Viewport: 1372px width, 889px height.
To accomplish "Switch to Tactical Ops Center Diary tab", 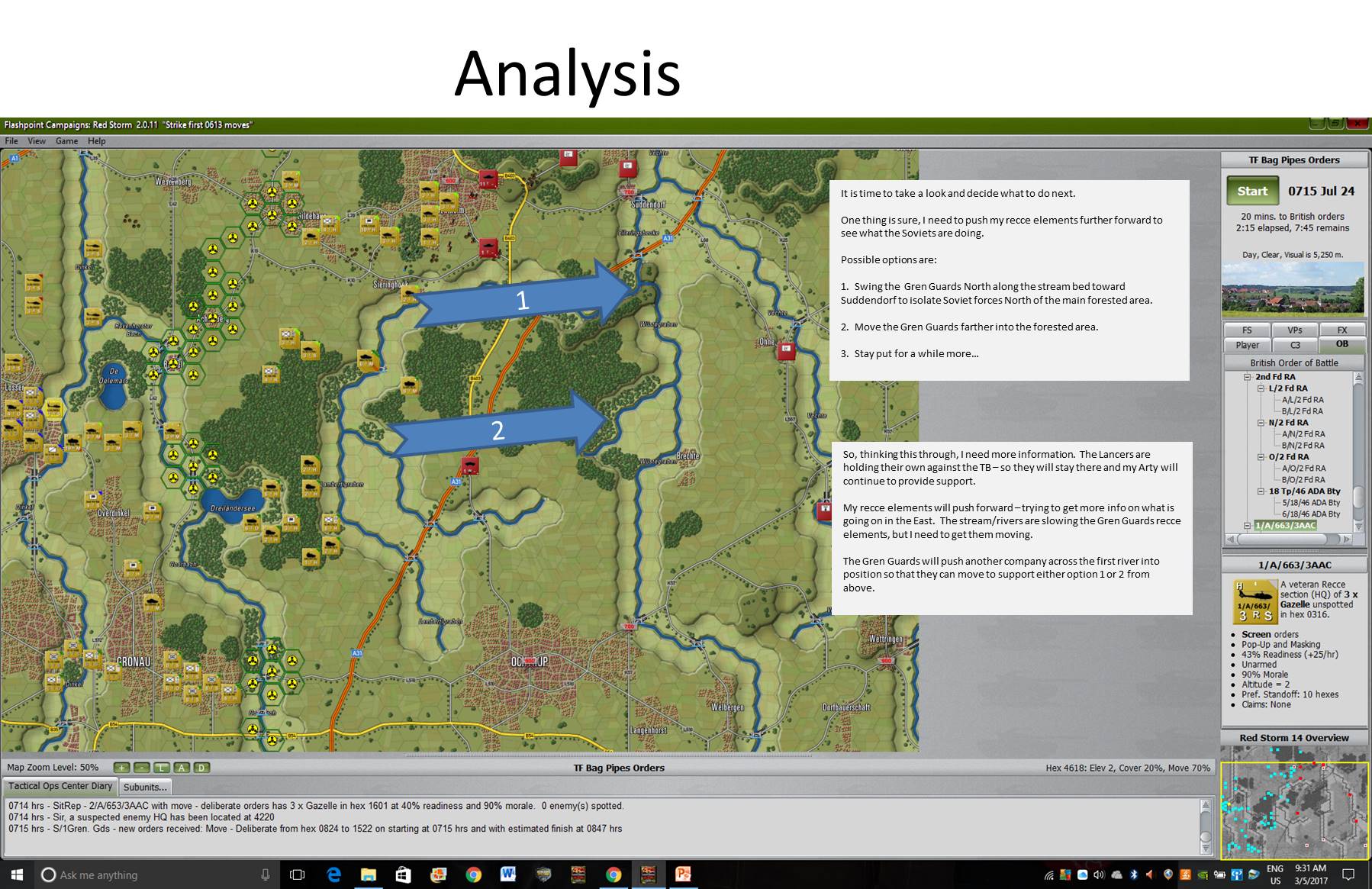I will coord(60,786).
